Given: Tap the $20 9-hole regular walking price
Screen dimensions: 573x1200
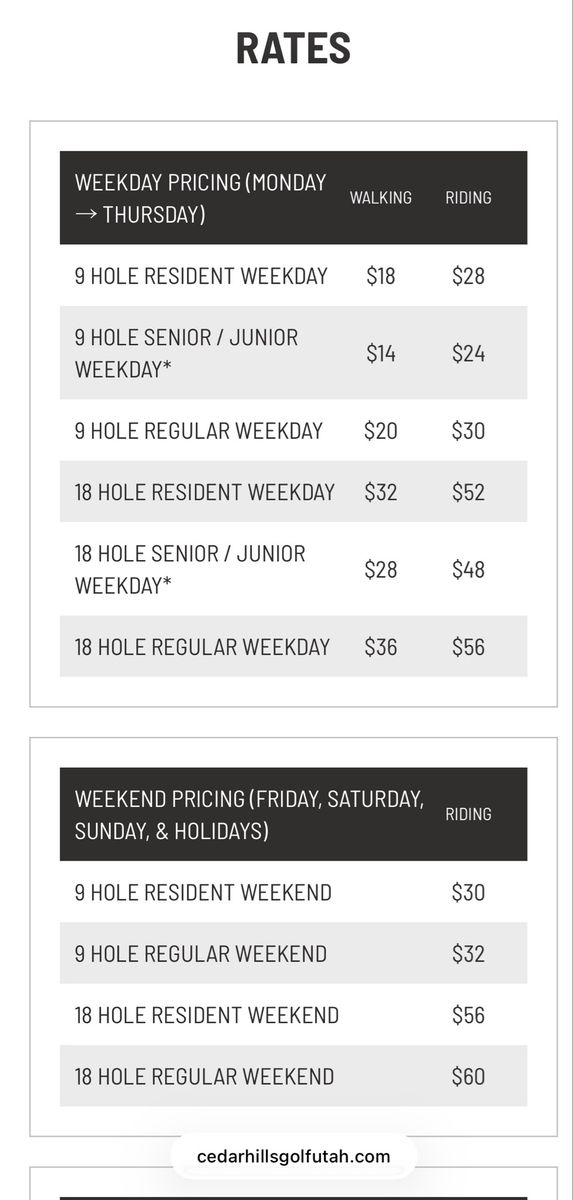Looking at the screenshot, I should 380,430.
